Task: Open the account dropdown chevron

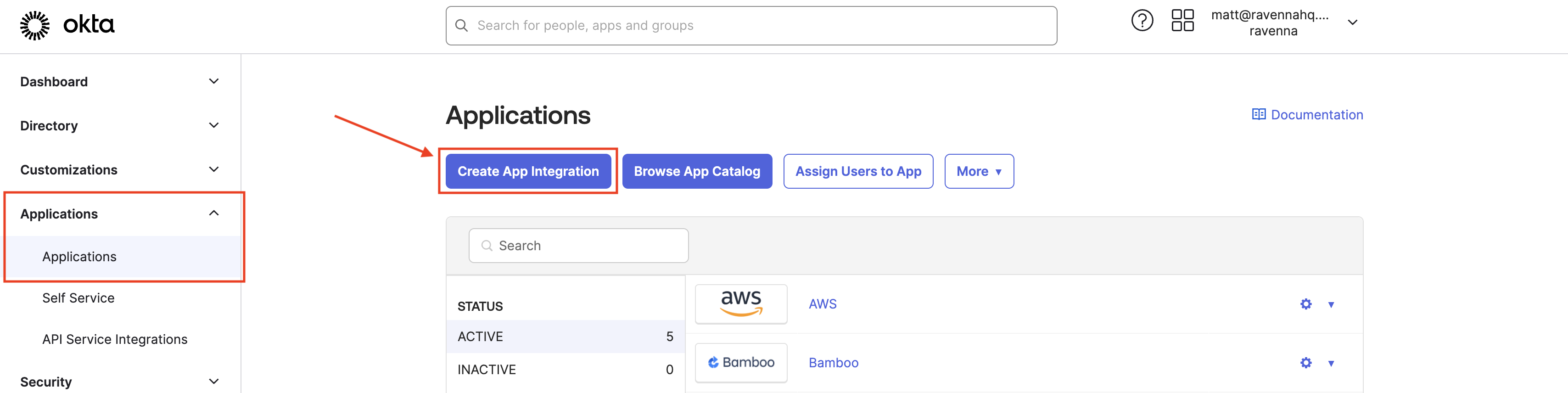Action: (1352, 22)
